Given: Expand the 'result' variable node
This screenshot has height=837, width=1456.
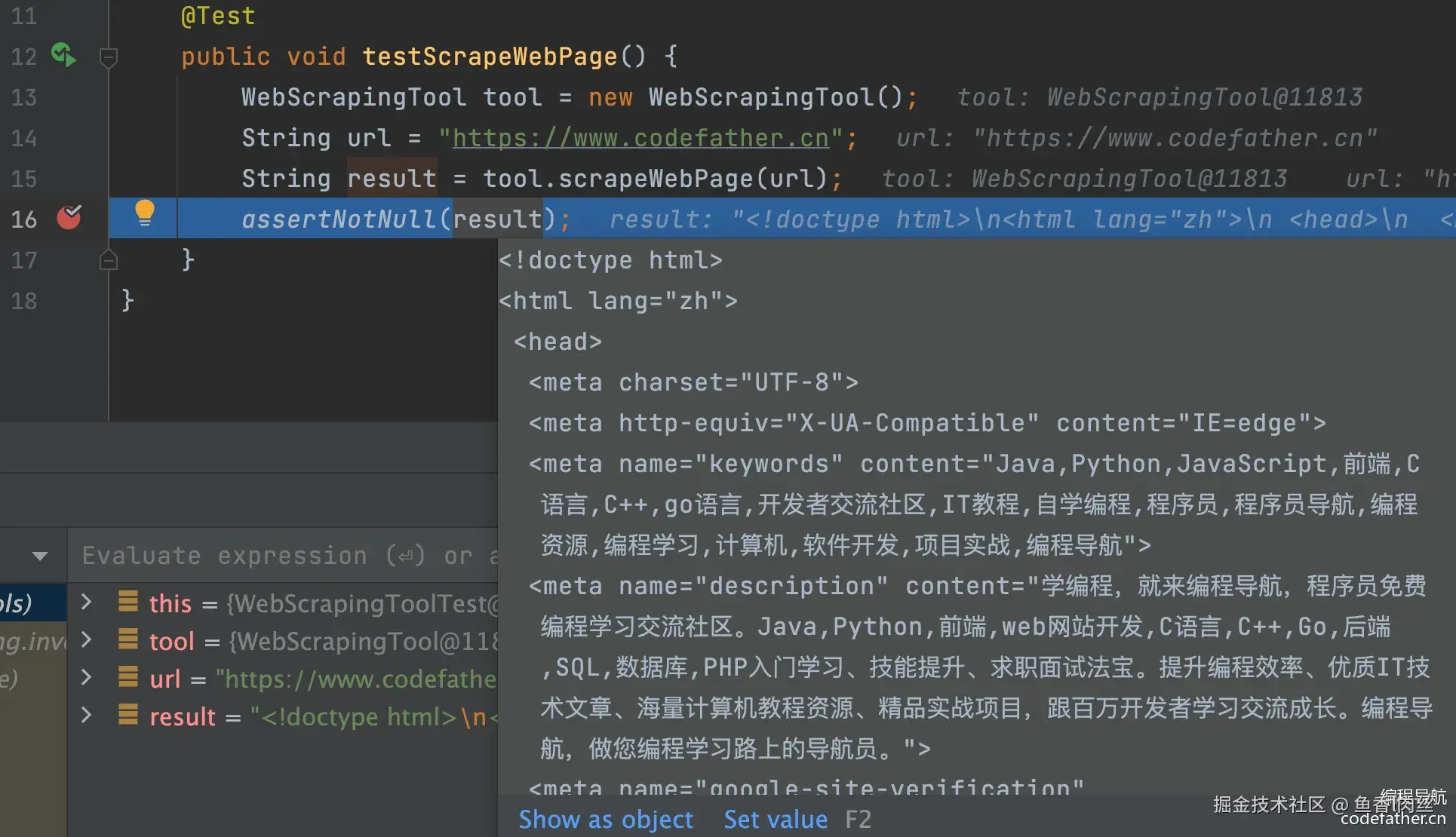Looking at the screenshot, I should pyautogui.click(x=87, y=715).
